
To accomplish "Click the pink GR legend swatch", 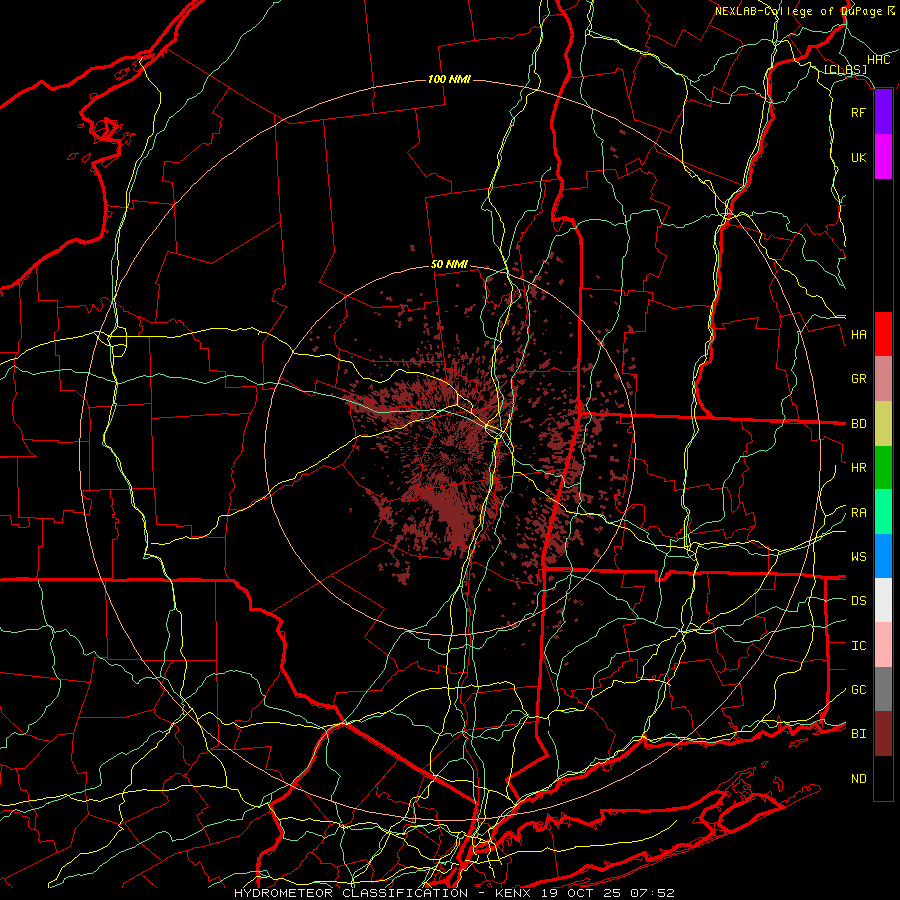I will 883,379.
